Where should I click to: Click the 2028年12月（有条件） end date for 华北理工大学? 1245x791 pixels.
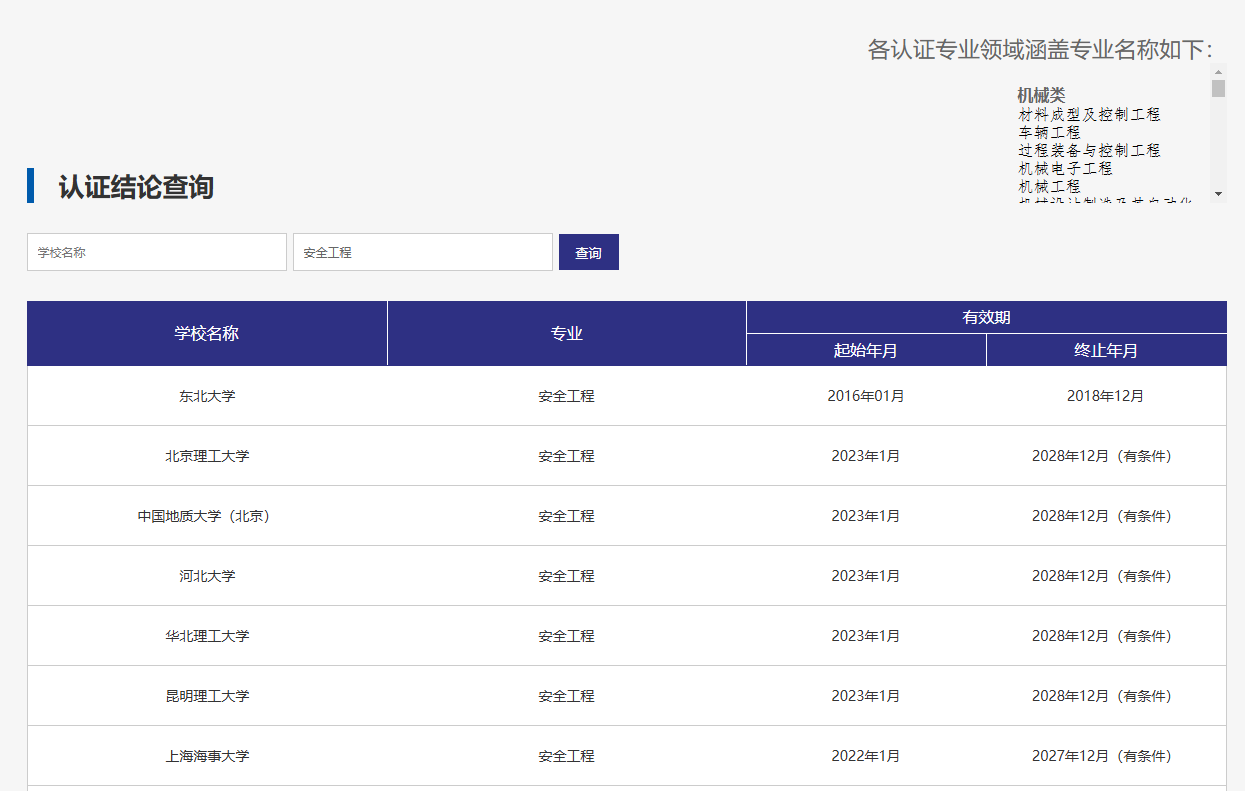click(1106, 636)
